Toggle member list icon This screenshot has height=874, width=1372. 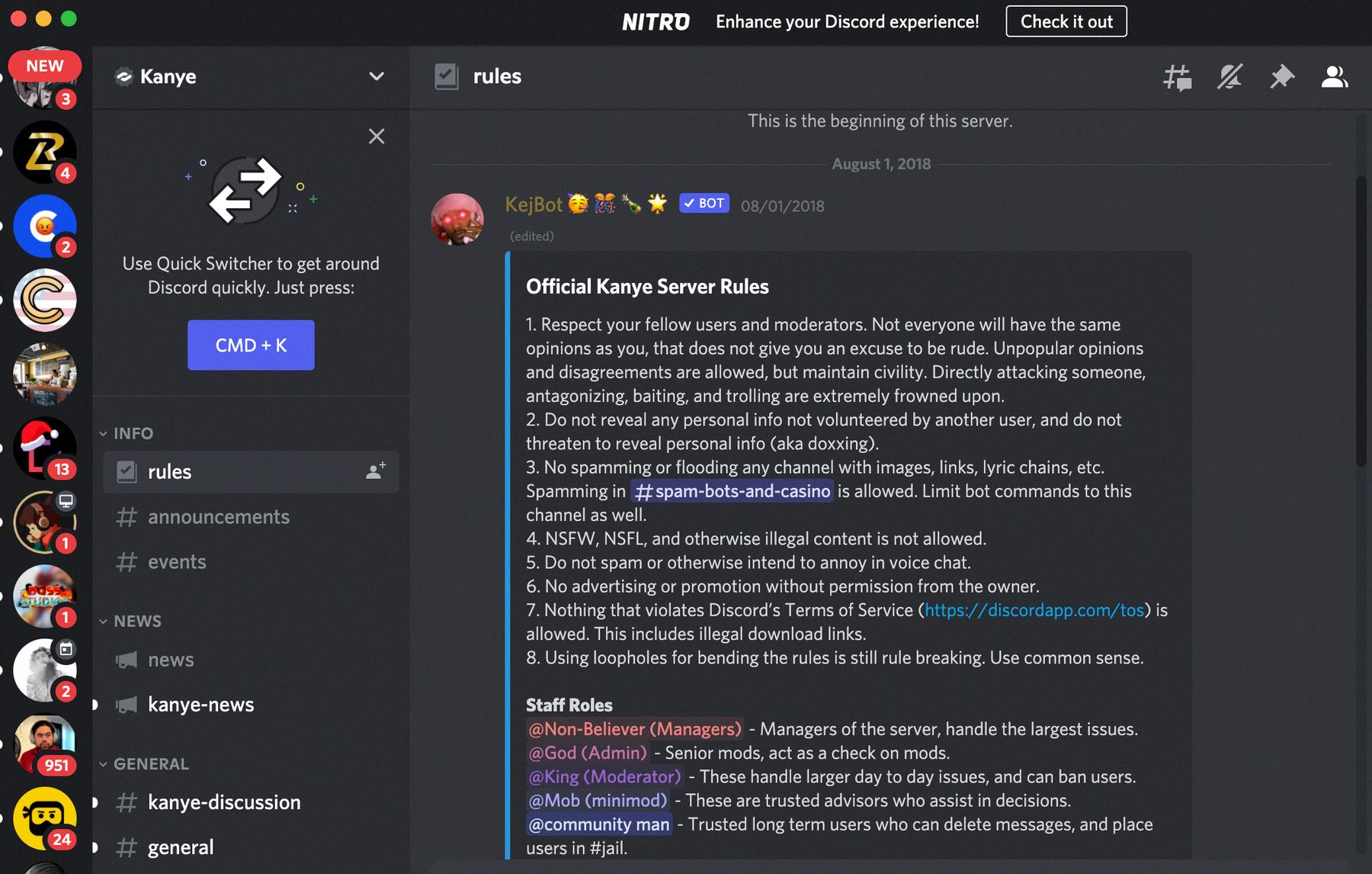click(x=1335, y=76)
